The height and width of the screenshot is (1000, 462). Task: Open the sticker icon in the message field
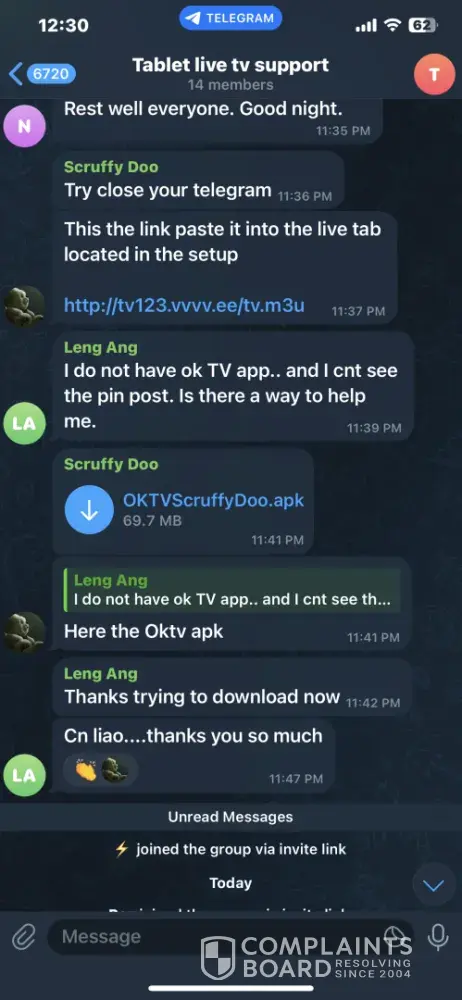pos(394,936)
